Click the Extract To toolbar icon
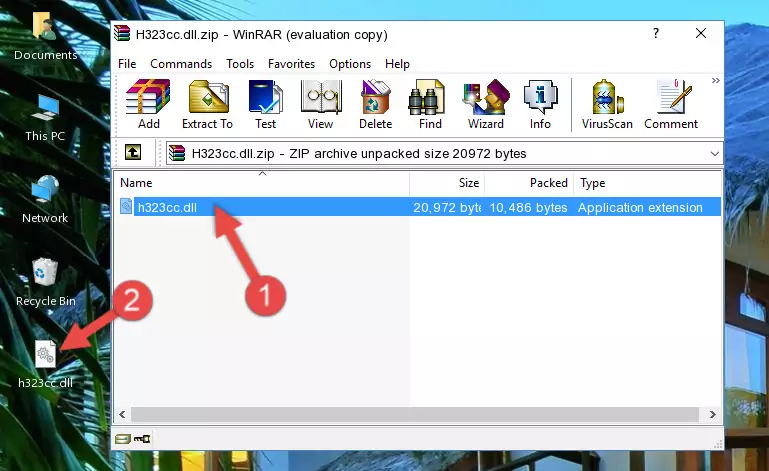This screenshot has width=769, height=471. point(207,105)
